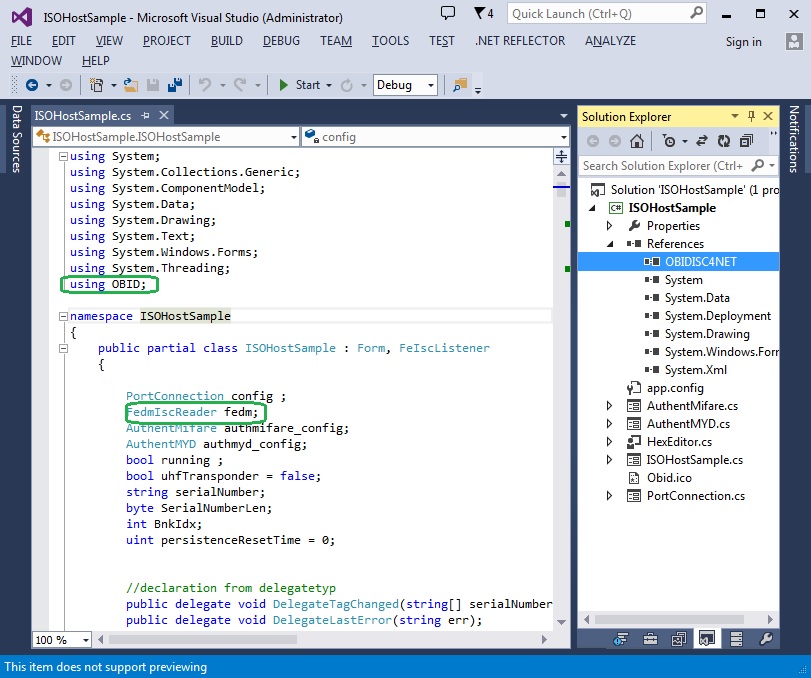The image size is (811, 678).
Task: Open the Debug configuration dropdown
Action: click(x=405, y=85)
